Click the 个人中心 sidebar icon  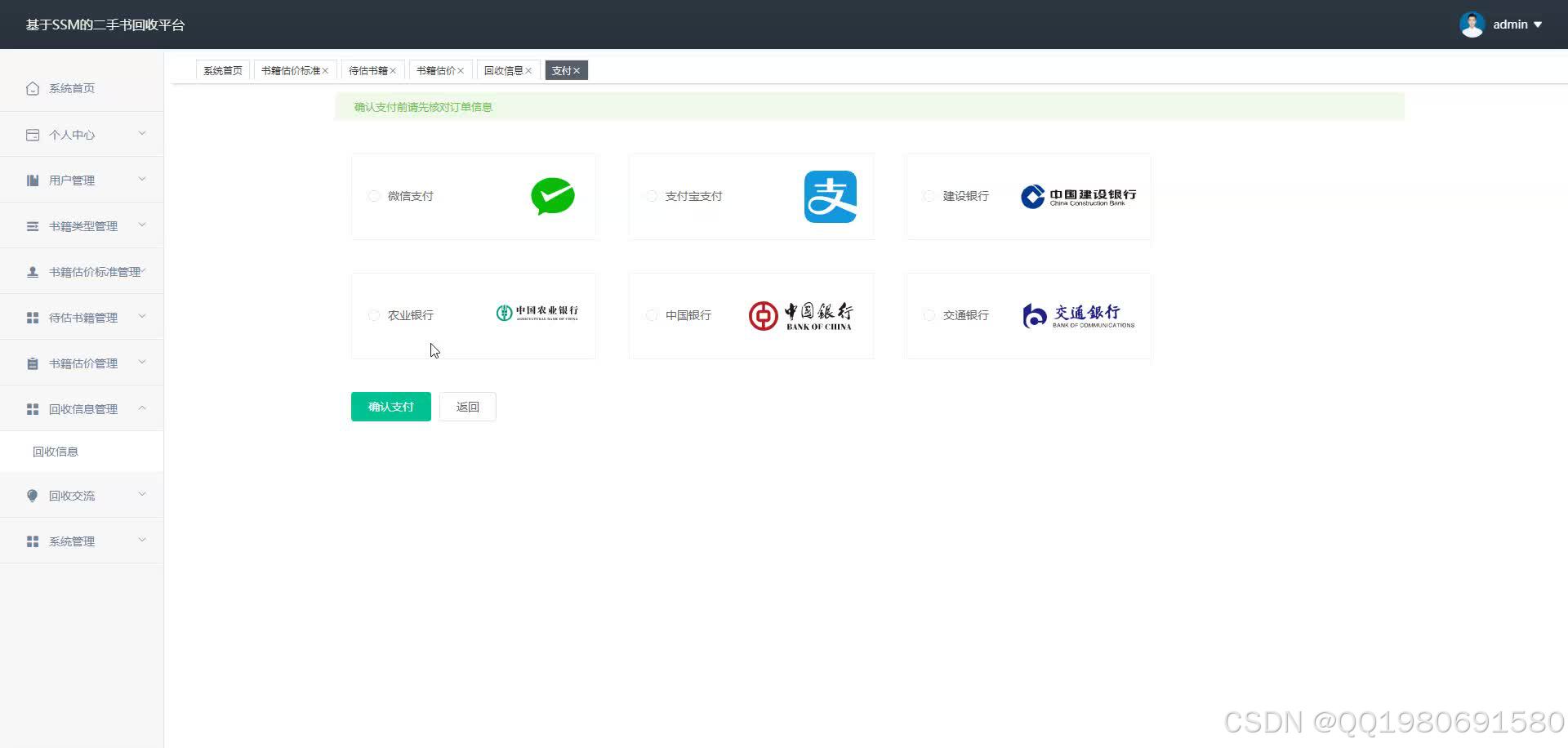tap(32, 134)
